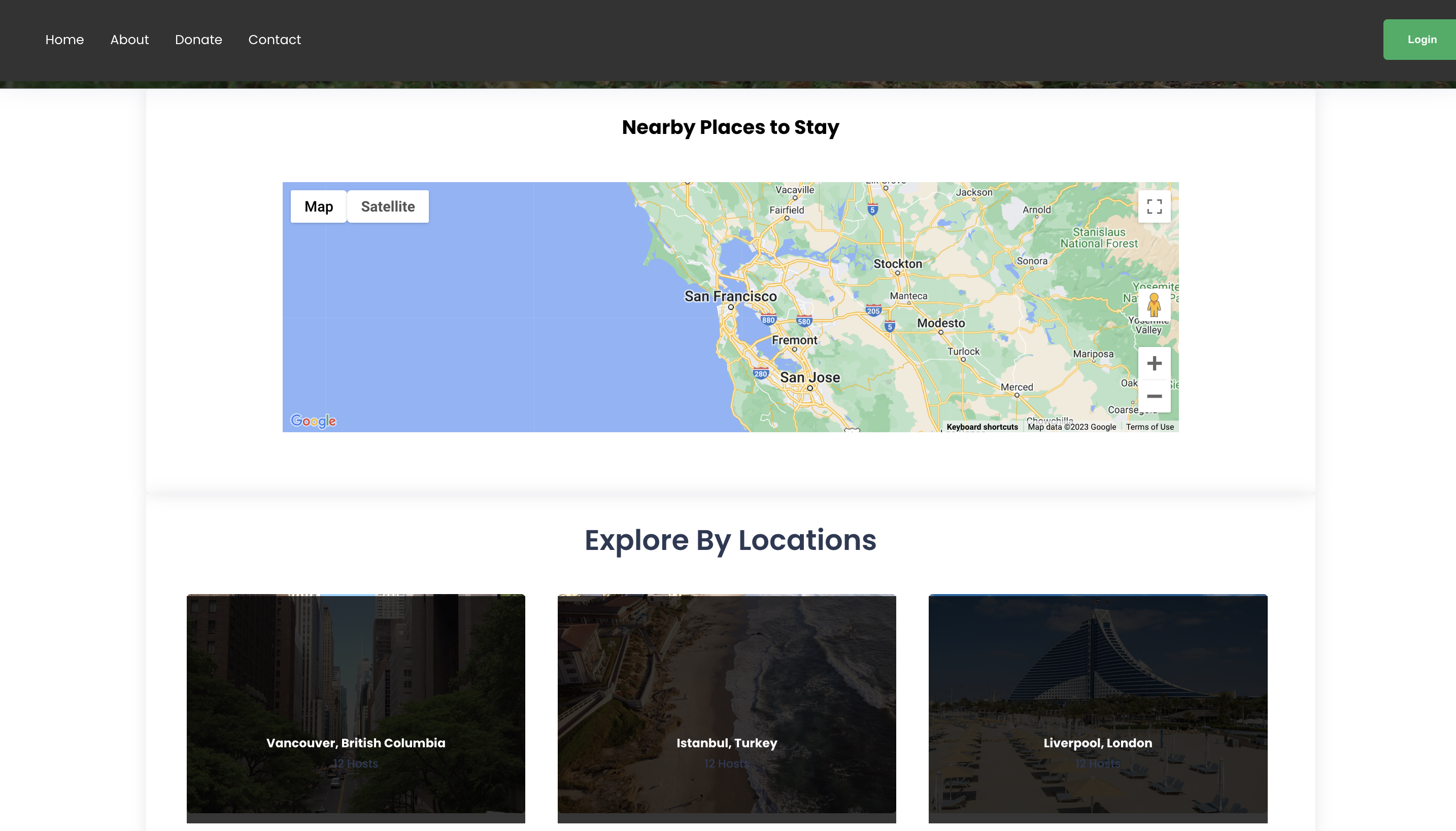Viewport: 1456px width, 831px height.
Task: Navigate to the Contact page
Action: point(274,40)
